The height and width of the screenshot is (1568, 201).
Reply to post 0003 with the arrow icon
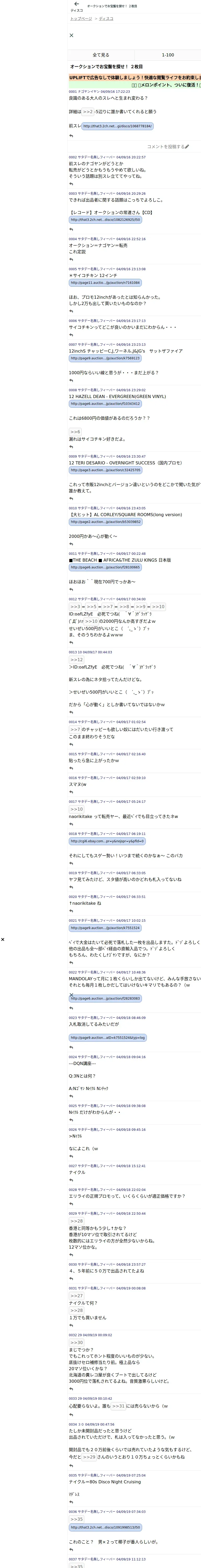click(71, 229)
